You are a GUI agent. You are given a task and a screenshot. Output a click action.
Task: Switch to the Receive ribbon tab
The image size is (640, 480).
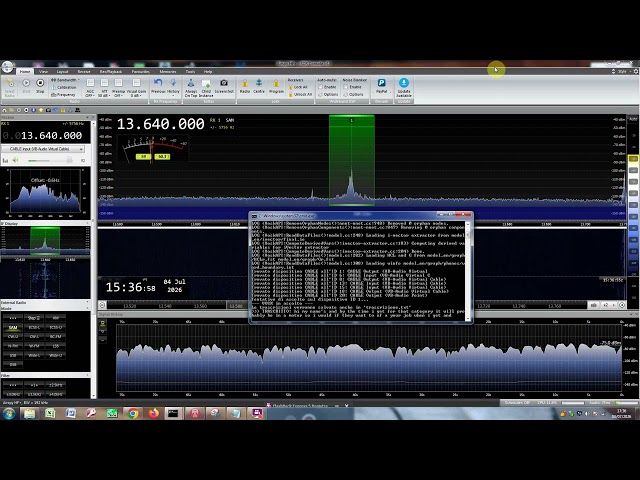tap(84, 71)
